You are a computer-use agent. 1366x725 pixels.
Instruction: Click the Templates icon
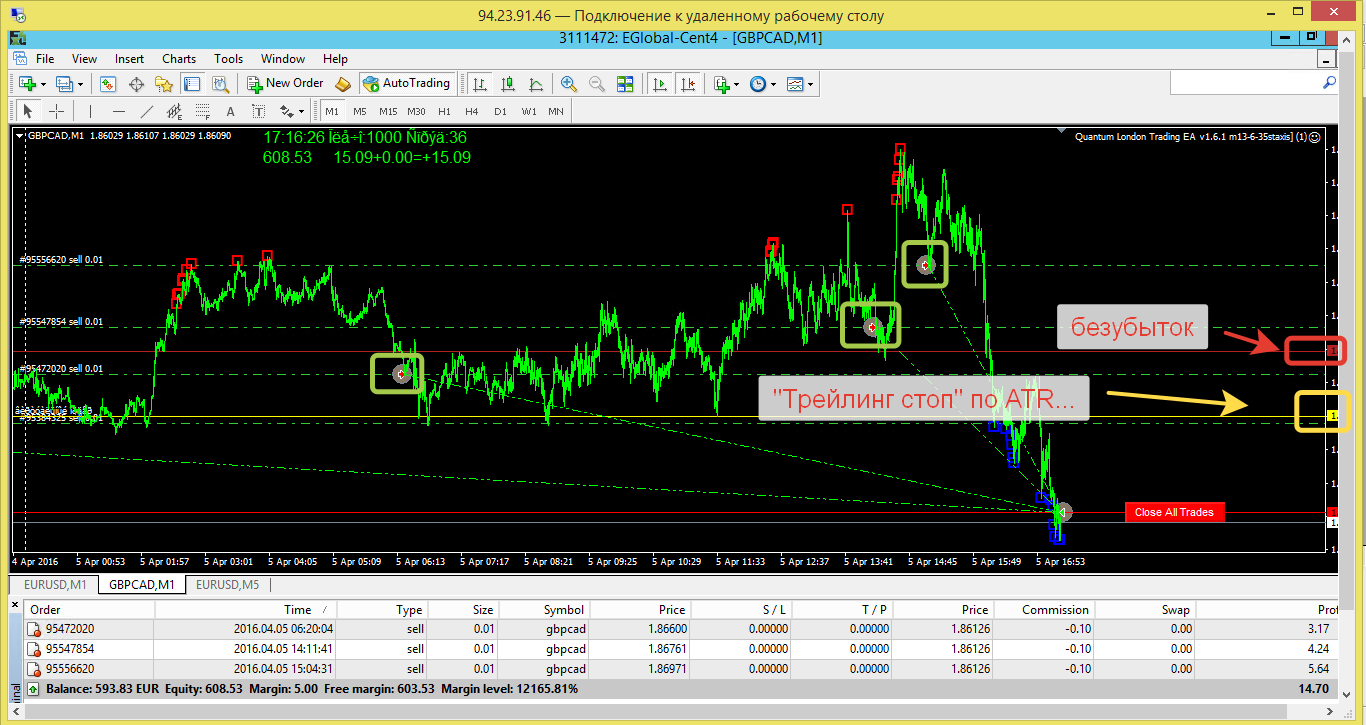coord(795,84)
